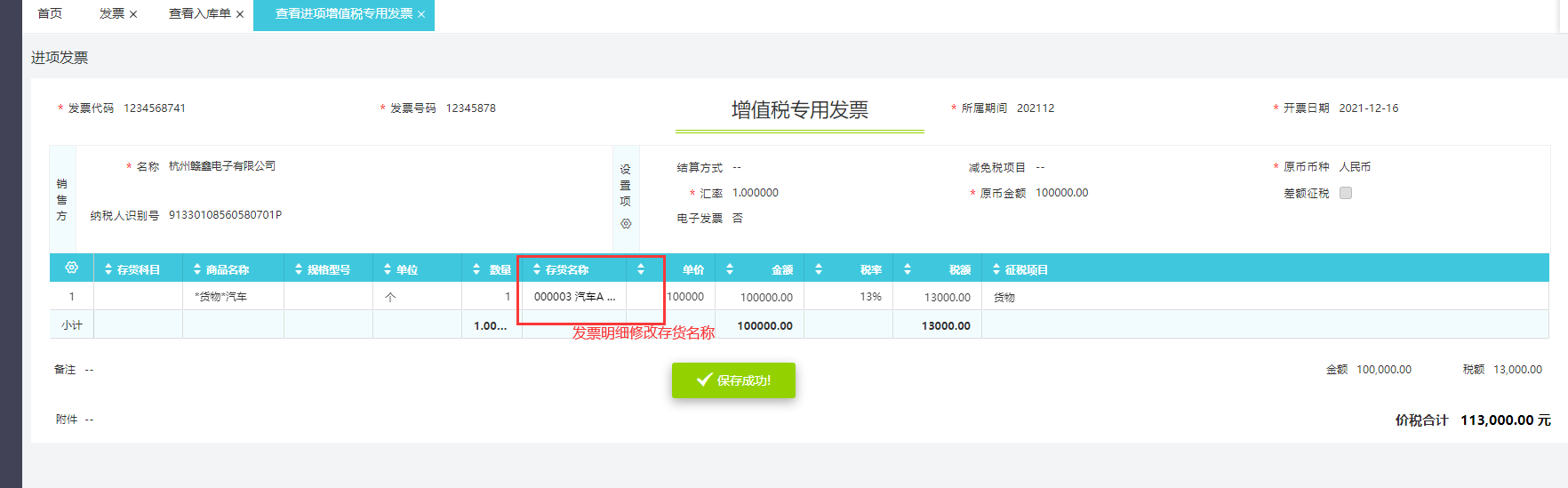The width and height of the screenshot is (1568, 488).
Task: Sort by 单位 column arrows
Action: 388,269
